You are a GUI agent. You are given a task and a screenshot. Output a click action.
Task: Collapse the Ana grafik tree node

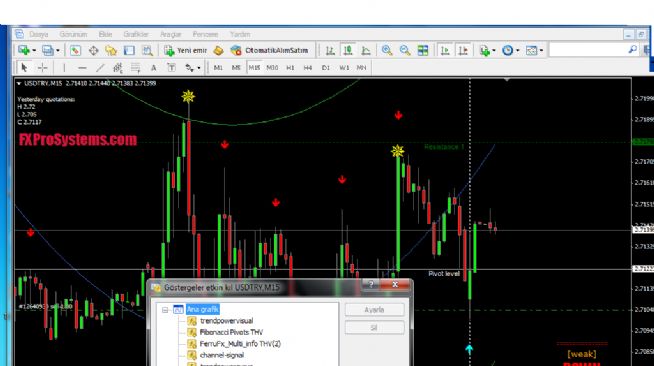tap(165, 310)
